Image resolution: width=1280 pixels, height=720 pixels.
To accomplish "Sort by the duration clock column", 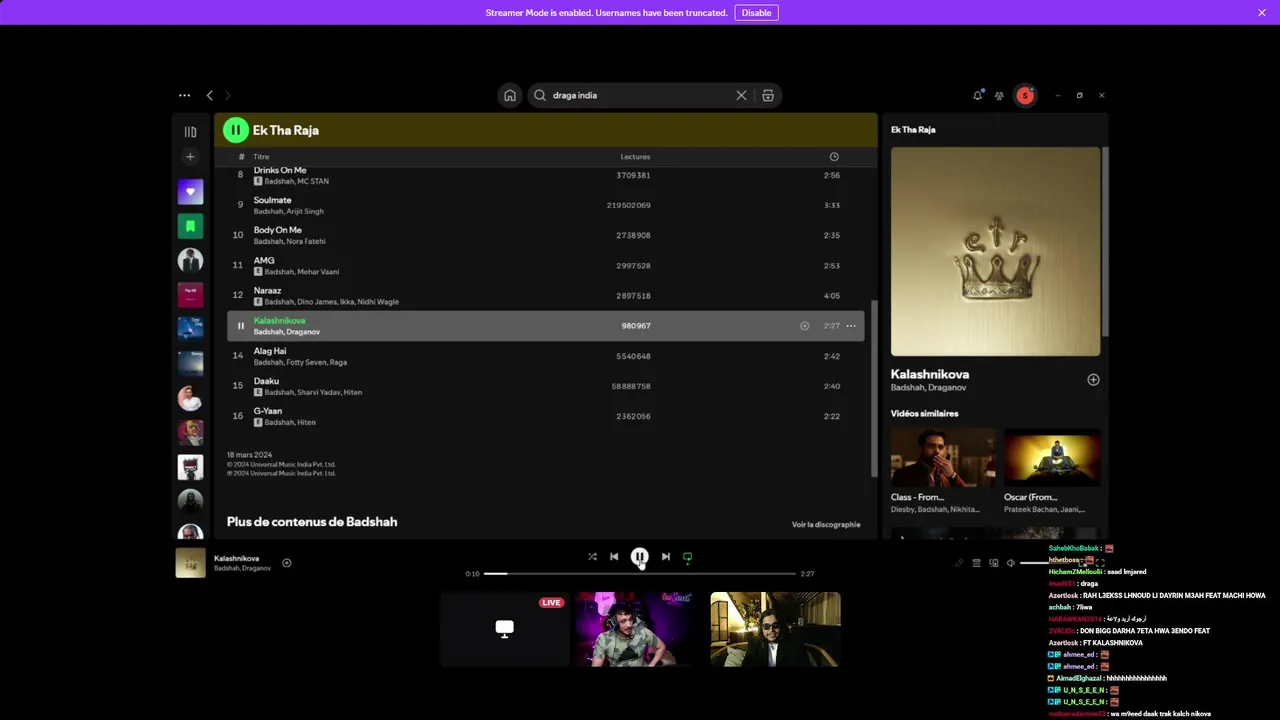I will point(834,156).
